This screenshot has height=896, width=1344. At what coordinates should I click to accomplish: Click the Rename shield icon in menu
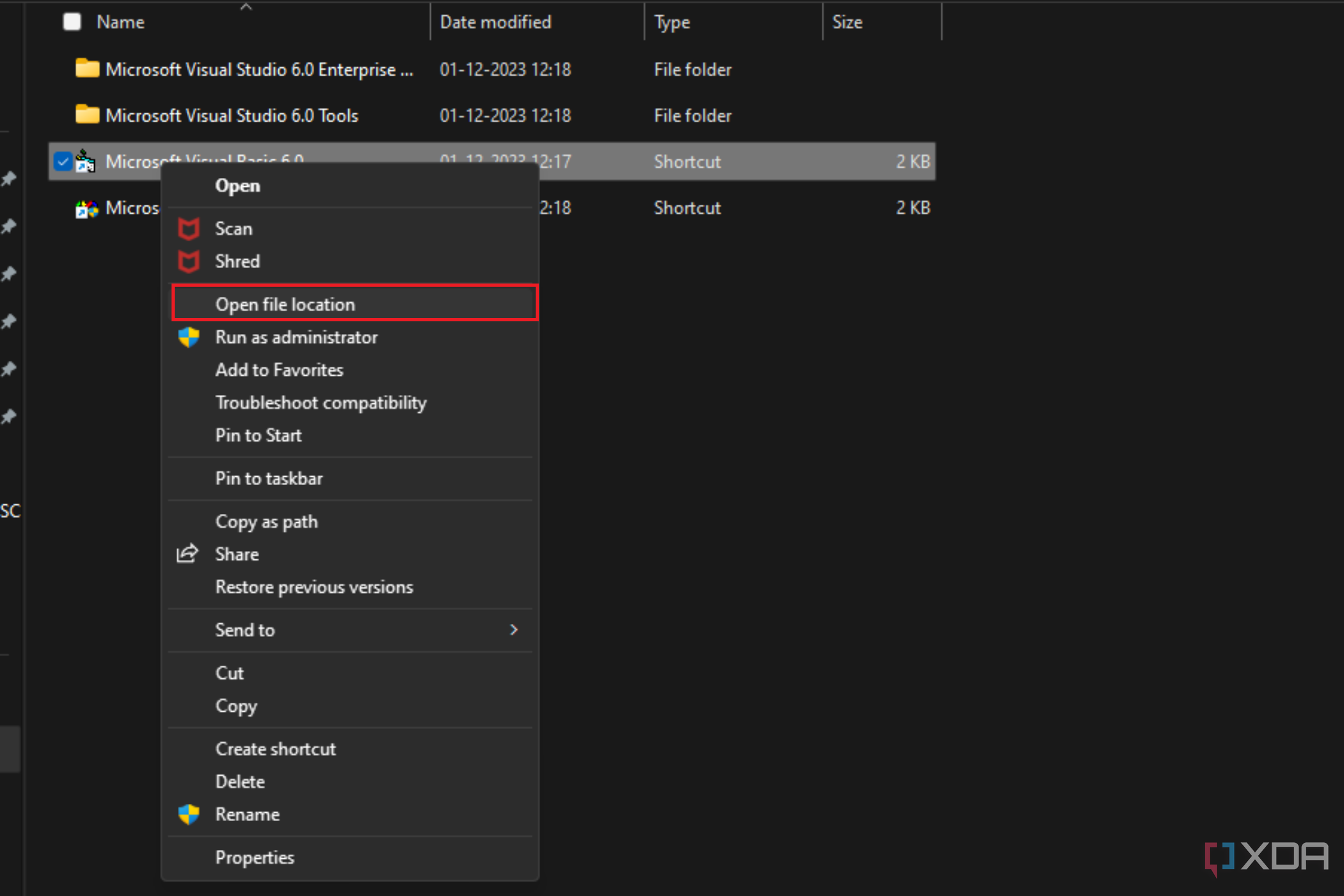tap(190, 813)
